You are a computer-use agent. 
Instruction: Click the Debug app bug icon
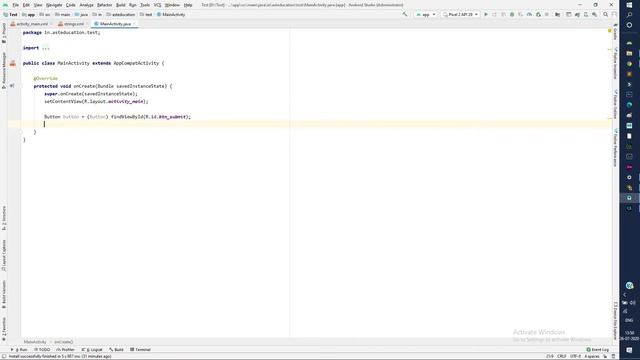pyautogui.click(x=512, y=14)
